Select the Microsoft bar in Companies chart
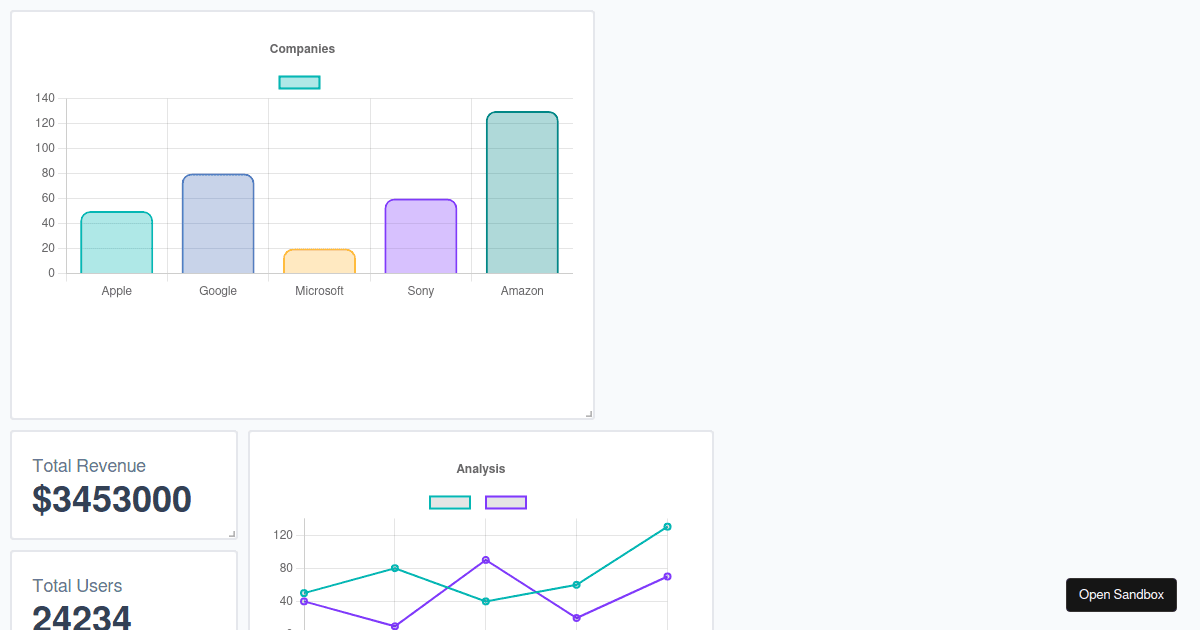Image resolution: width=1200 pixels, height=630 pixels. coord(319,261)
